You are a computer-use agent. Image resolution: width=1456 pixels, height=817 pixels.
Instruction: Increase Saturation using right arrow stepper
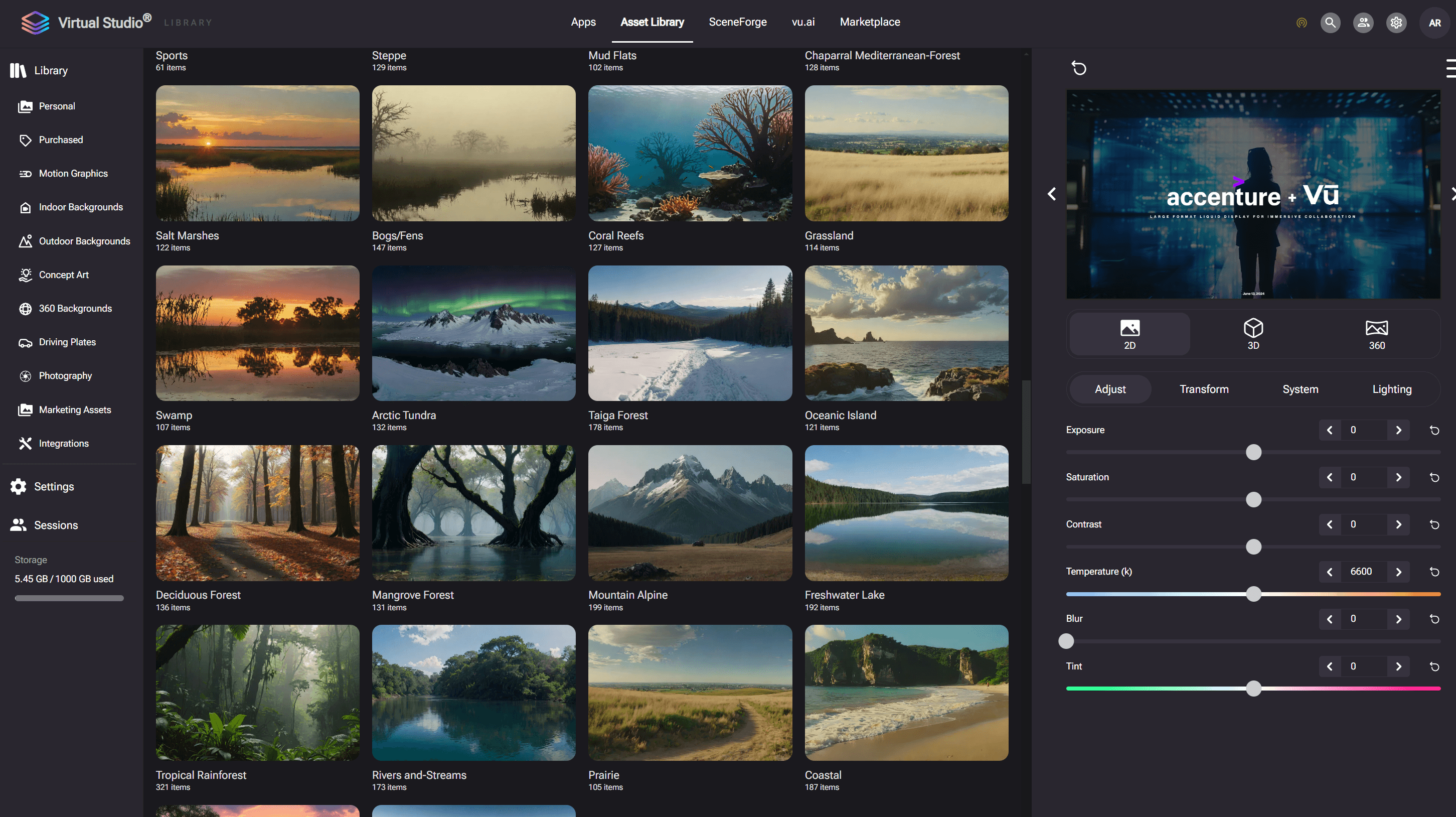[1398, 477]
